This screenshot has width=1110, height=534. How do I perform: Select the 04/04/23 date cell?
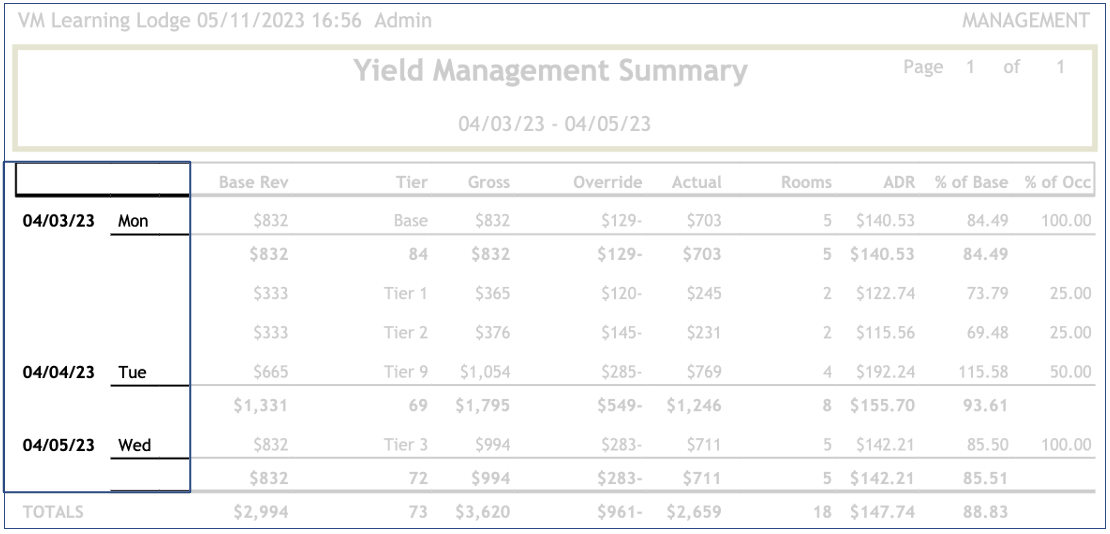pos(58,372)
